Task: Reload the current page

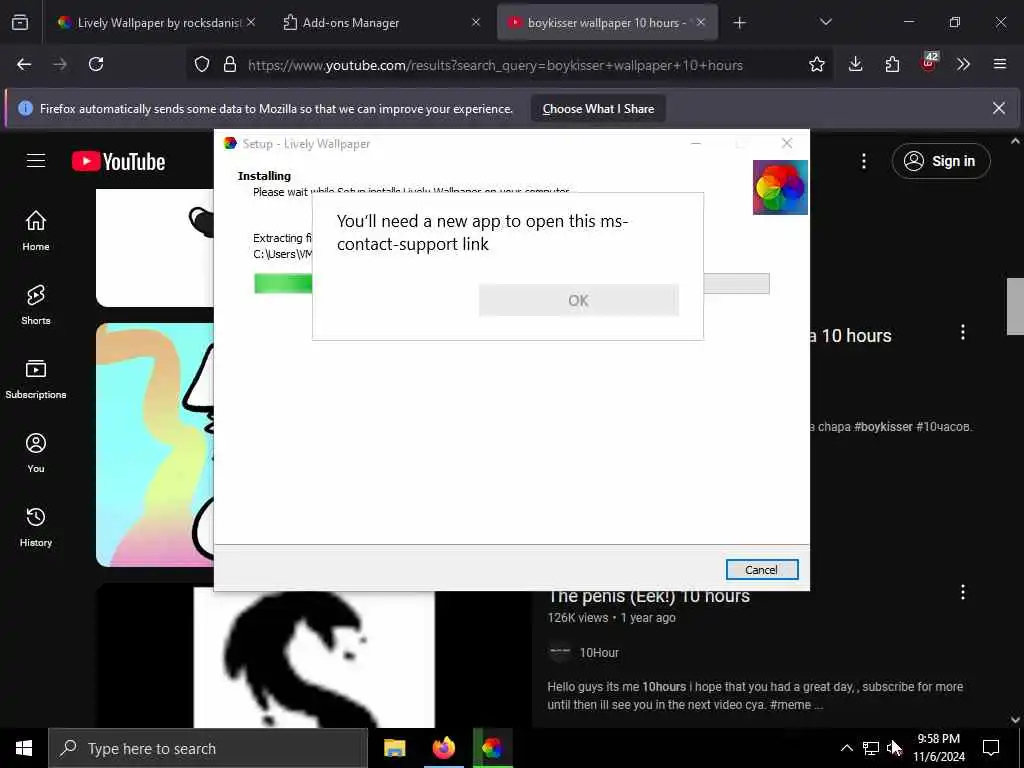Action: (x=96, y=64)
